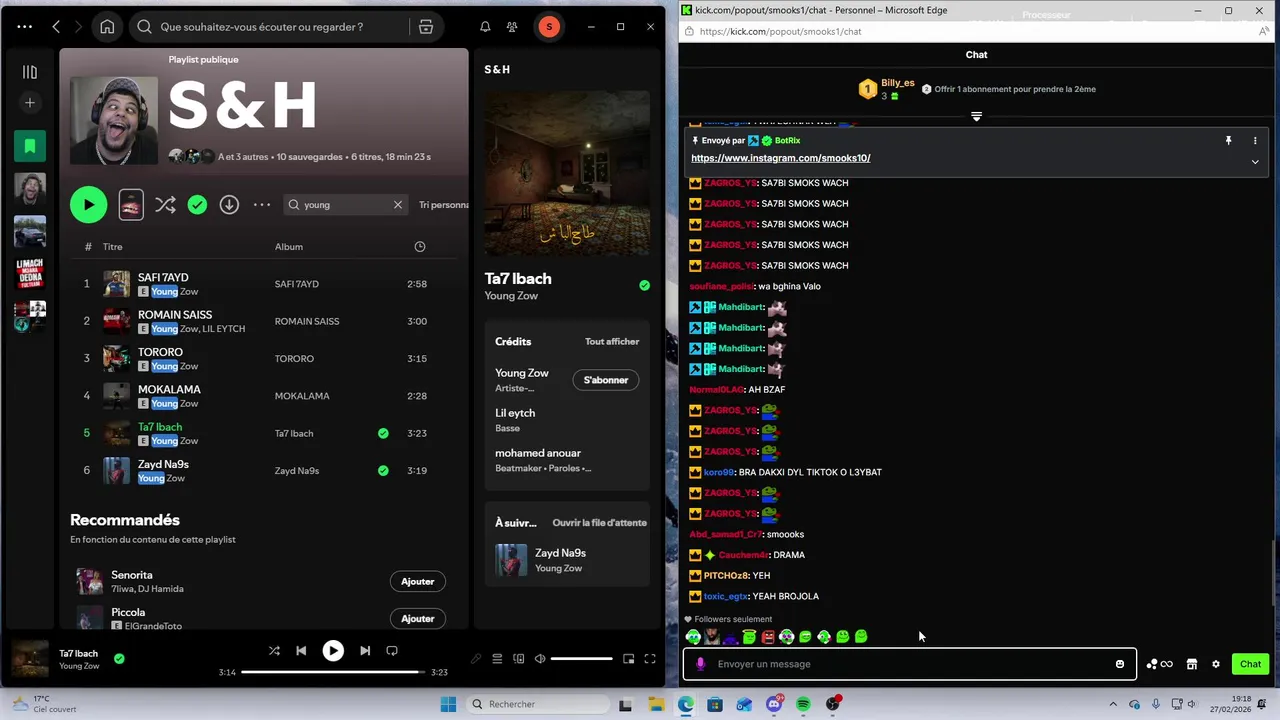Unpin the pinned message with pin icon
Image resolution: width=1280 pixels, height=720 pixels.
1228,141
